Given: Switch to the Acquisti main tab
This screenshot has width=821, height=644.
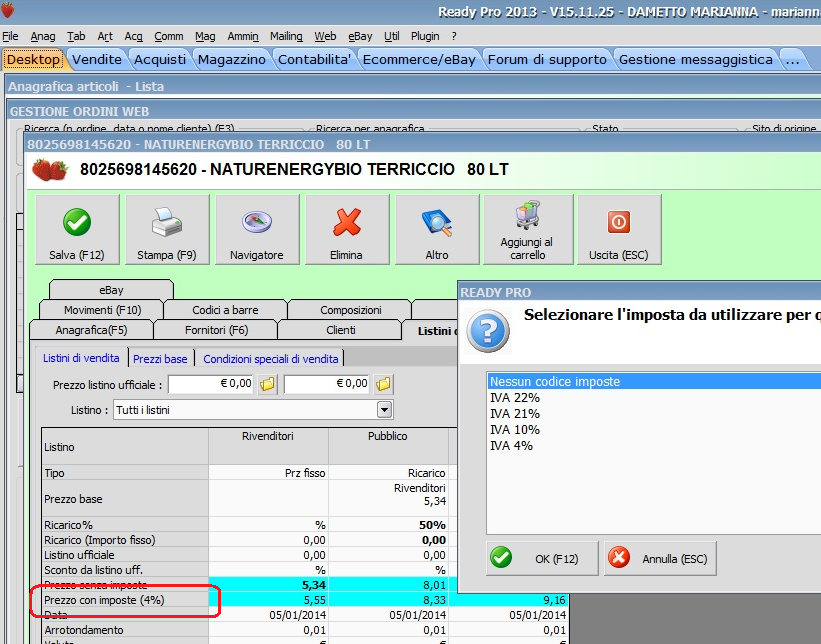Looking at the screenshot, I should click(x=160, y=60).
